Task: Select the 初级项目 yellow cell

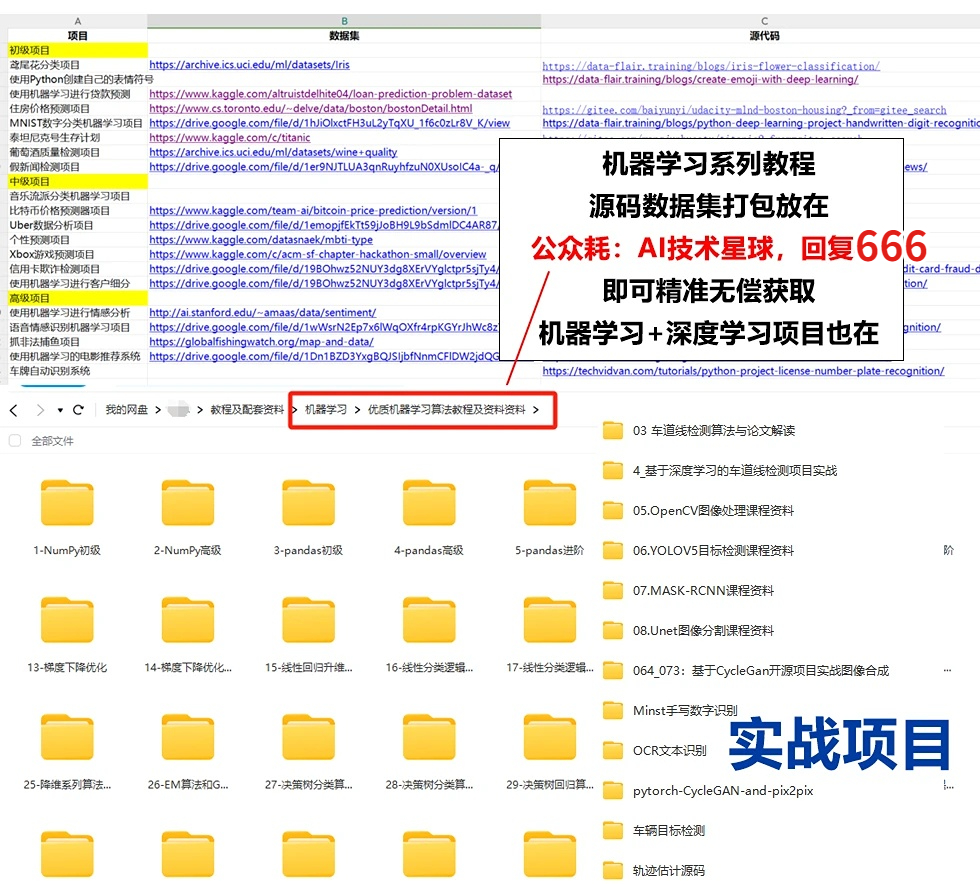Action: point(78,50)
